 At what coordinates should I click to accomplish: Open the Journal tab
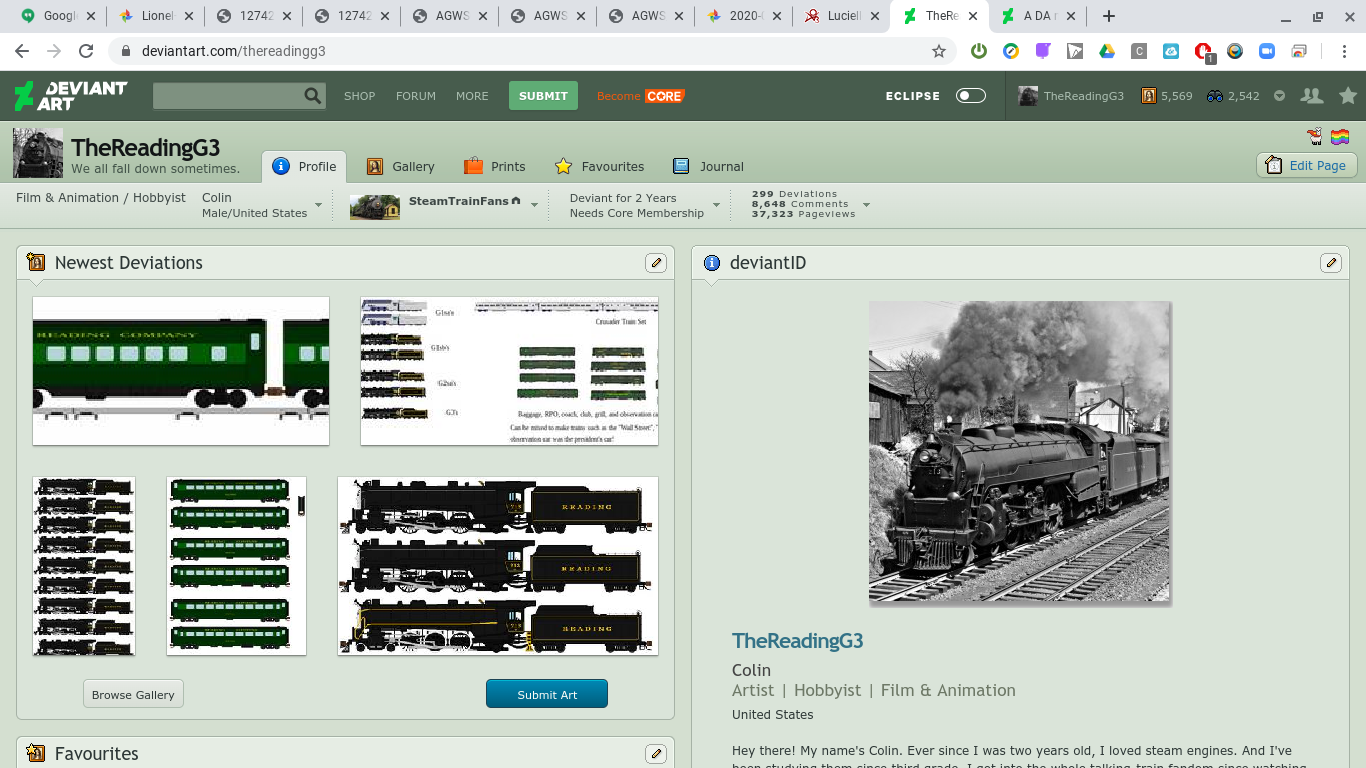pyautogui.click(x=708, y=167)
